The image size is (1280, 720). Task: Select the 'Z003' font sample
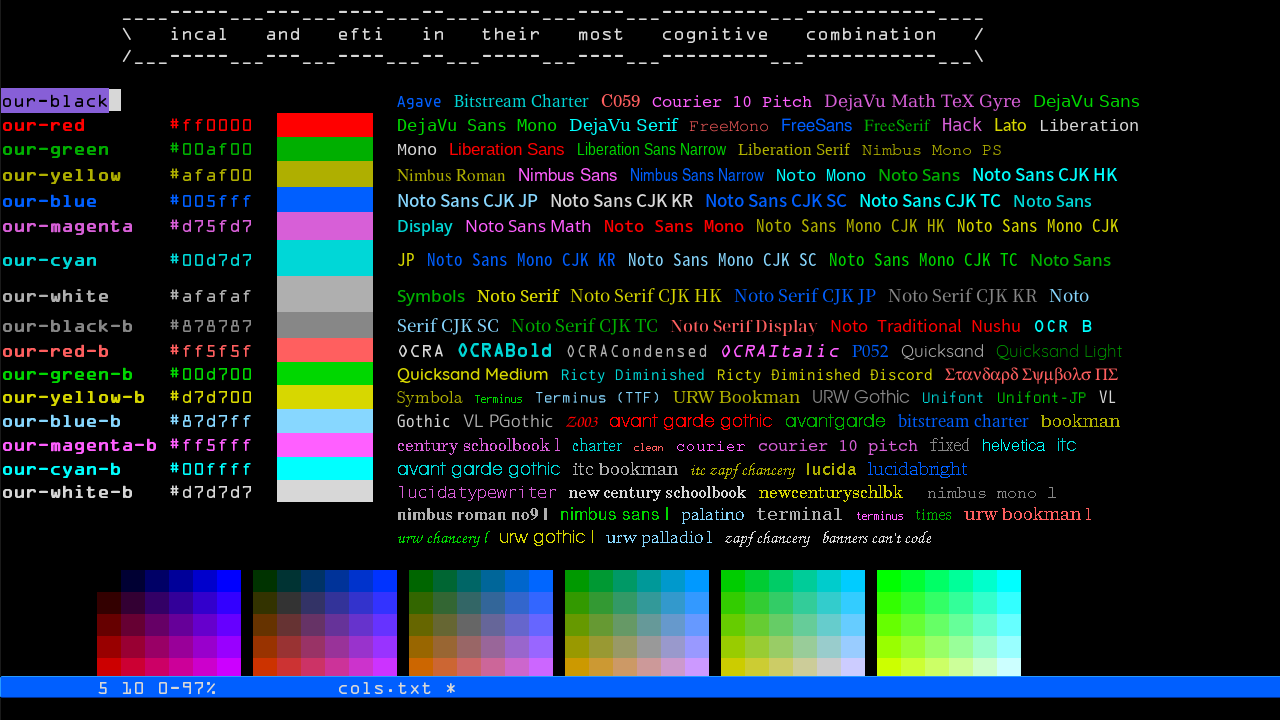point(582,422)
